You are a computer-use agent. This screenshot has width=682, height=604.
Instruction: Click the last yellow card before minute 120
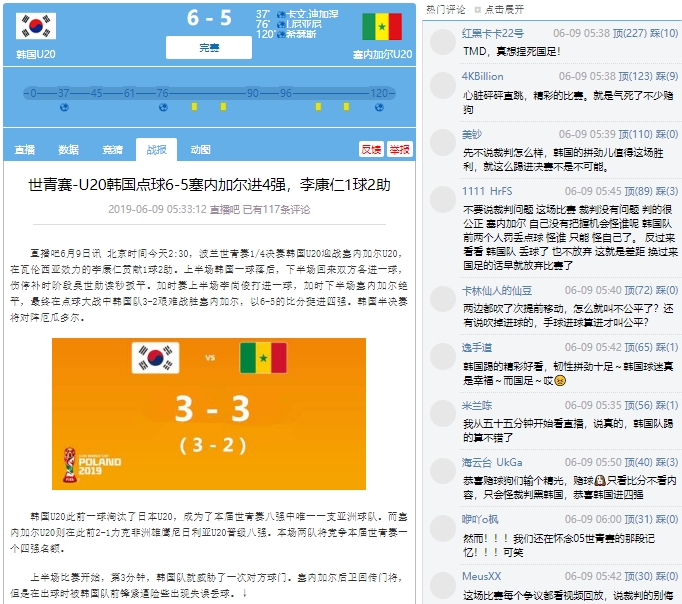click(346, 107)
